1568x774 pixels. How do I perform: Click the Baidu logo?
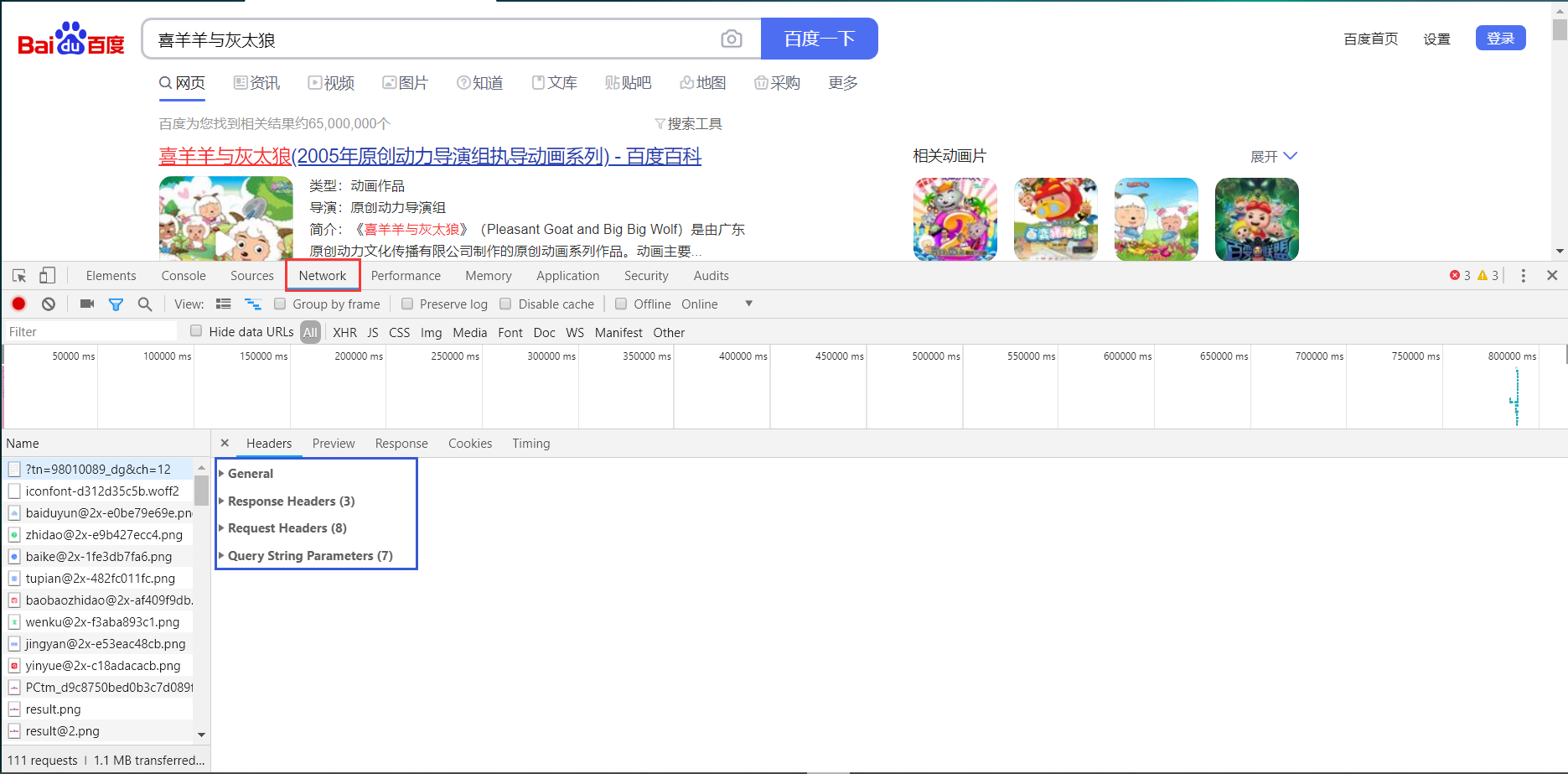point(71,39)
